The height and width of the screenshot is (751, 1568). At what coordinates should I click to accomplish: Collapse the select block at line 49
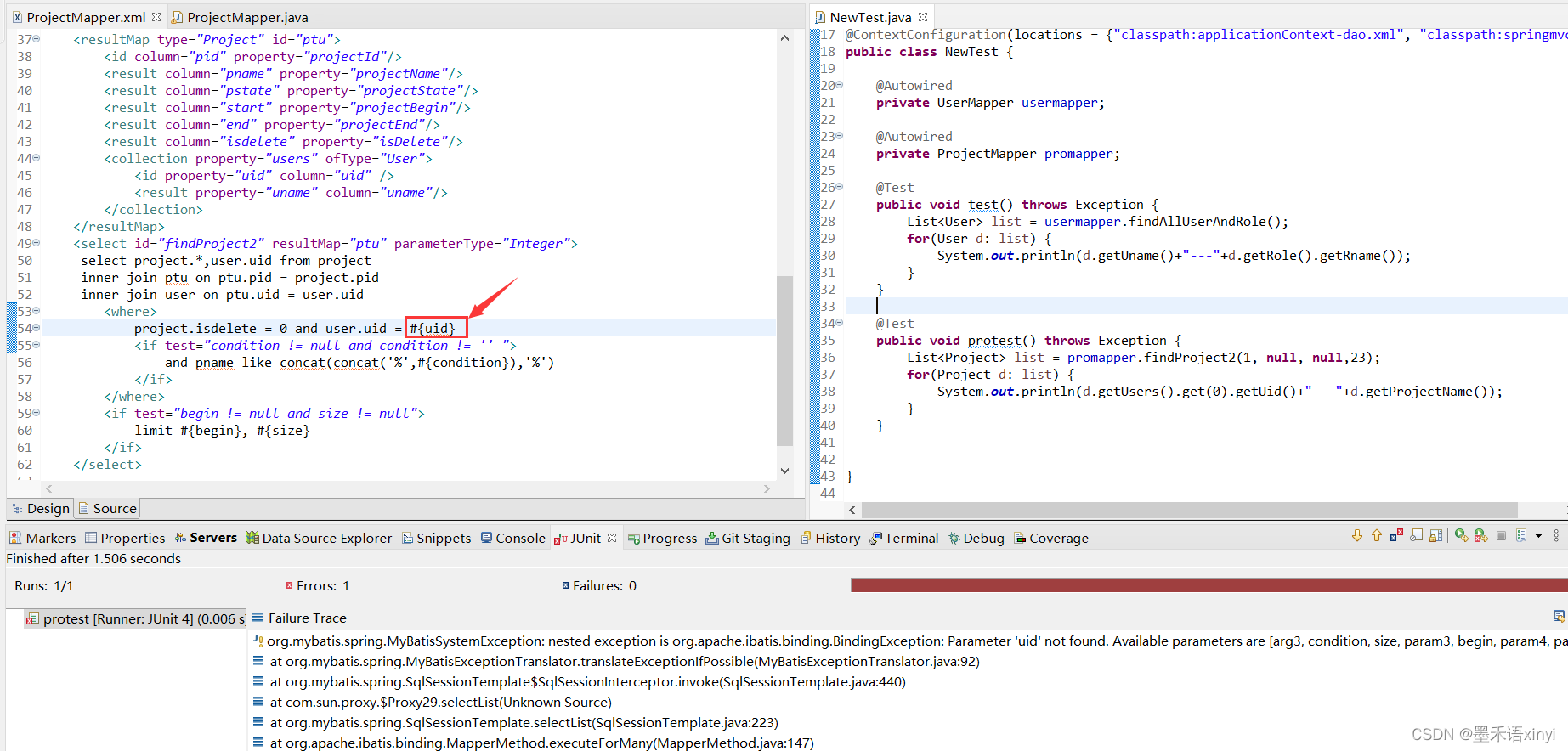point(36,243)
